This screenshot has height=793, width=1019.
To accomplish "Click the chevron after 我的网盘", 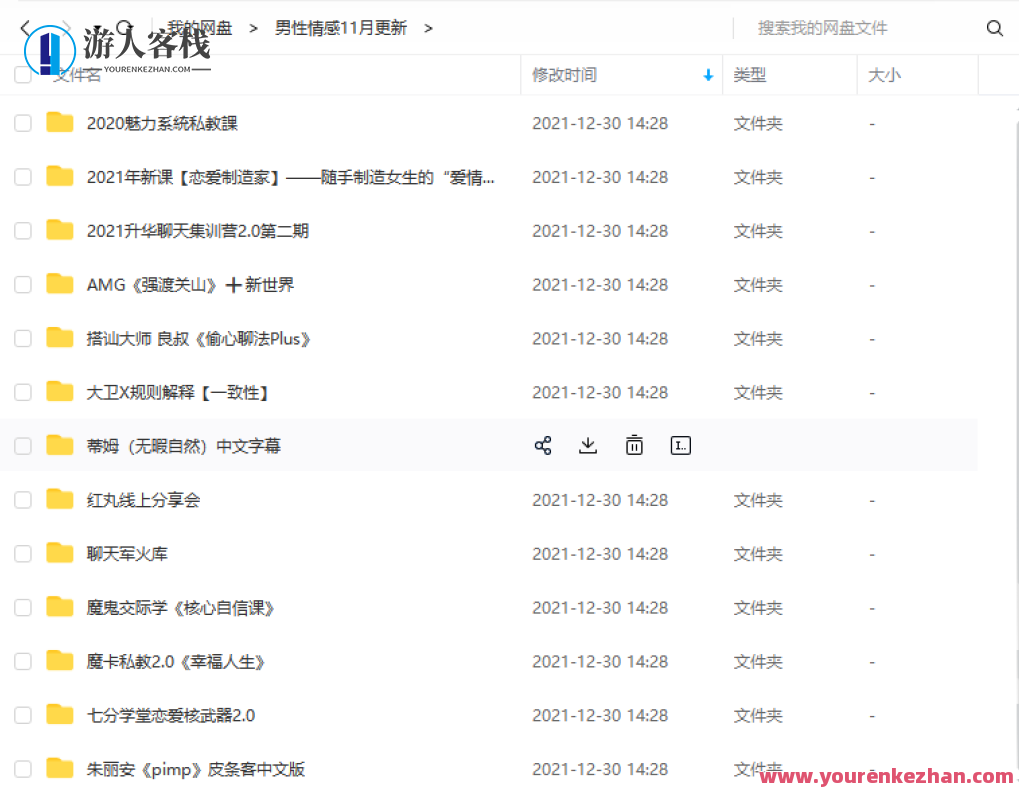I will point(253,28).
